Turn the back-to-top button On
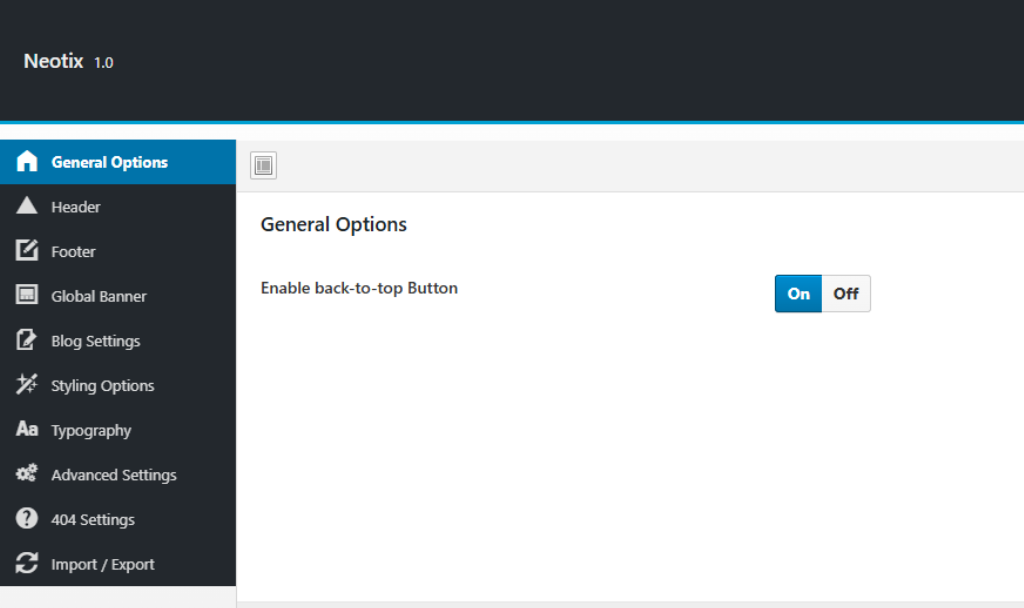1024x608 pixels. [x=798, y=294]
